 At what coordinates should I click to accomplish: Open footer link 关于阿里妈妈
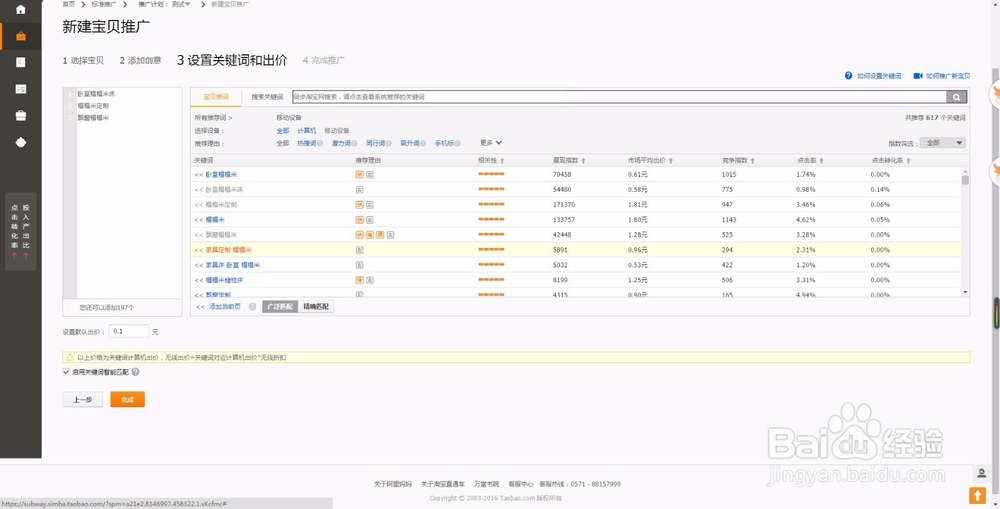click(x=393, y=484)
